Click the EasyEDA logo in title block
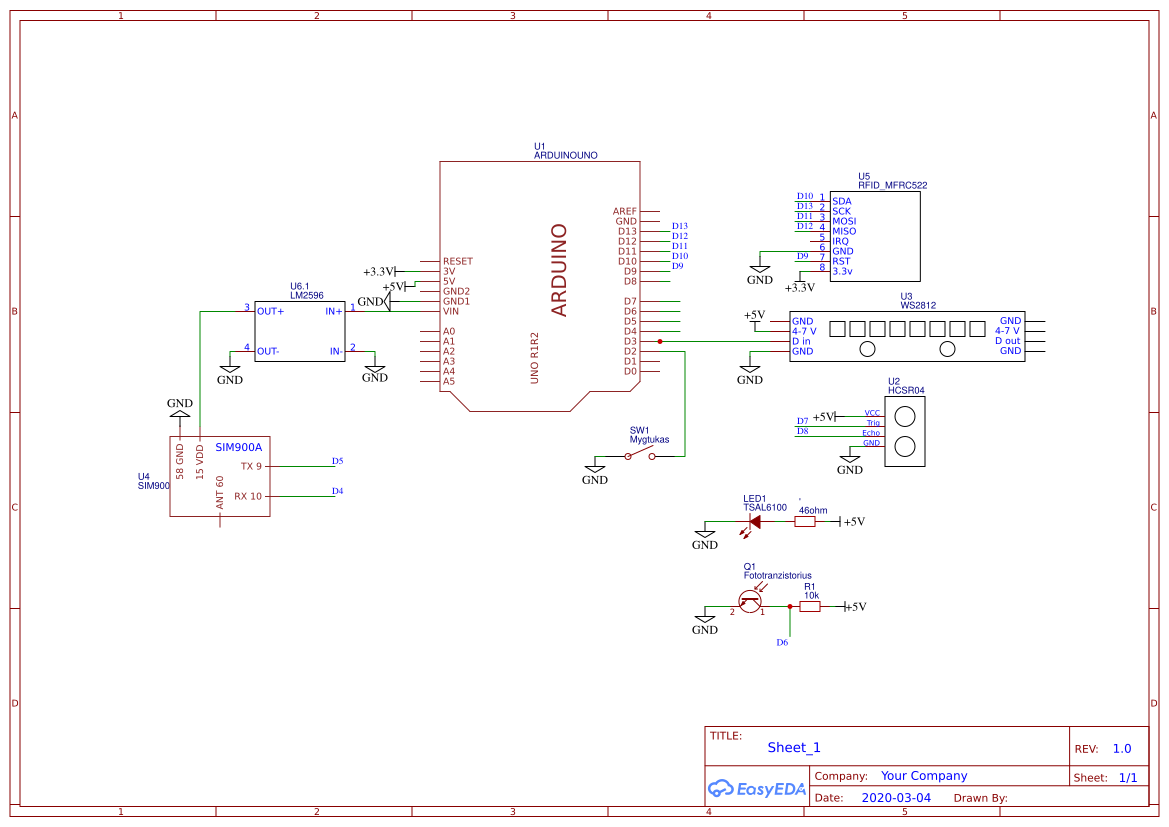 (758, 789)
